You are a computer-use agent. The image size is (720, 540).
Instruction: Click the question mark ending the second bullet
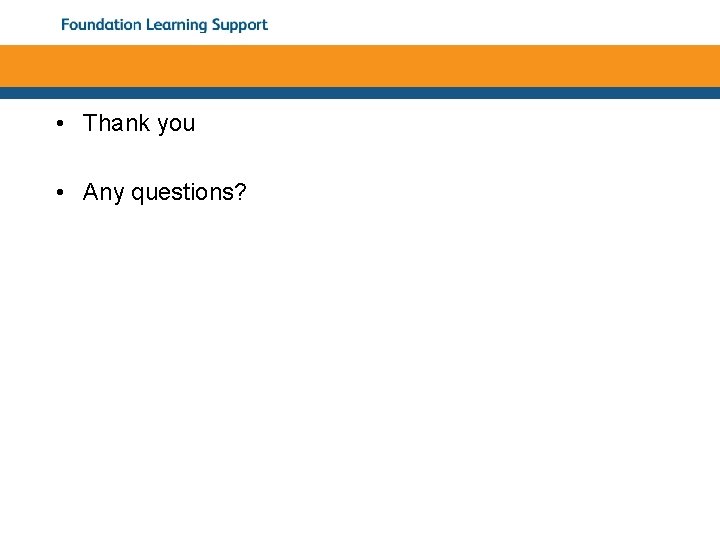click(x=240, y=191)
